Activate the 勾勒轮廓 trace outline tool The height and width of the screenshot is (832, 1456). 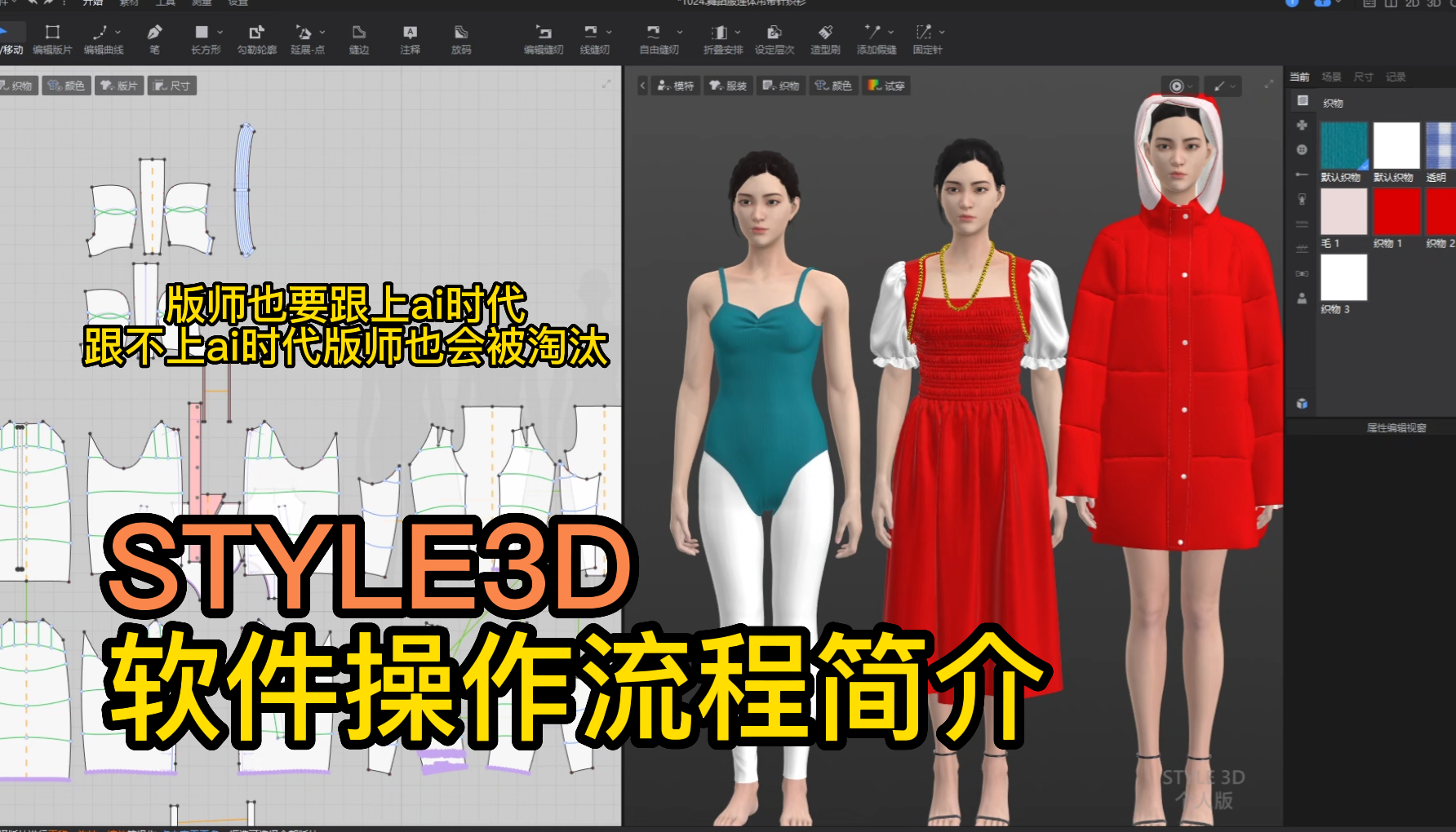256,39
